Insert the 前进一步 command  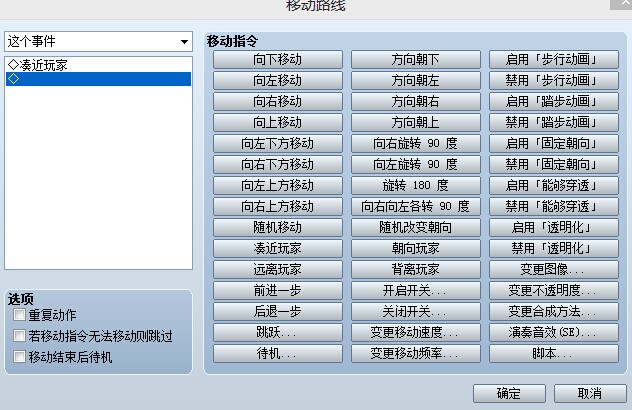tap(278, 290)
